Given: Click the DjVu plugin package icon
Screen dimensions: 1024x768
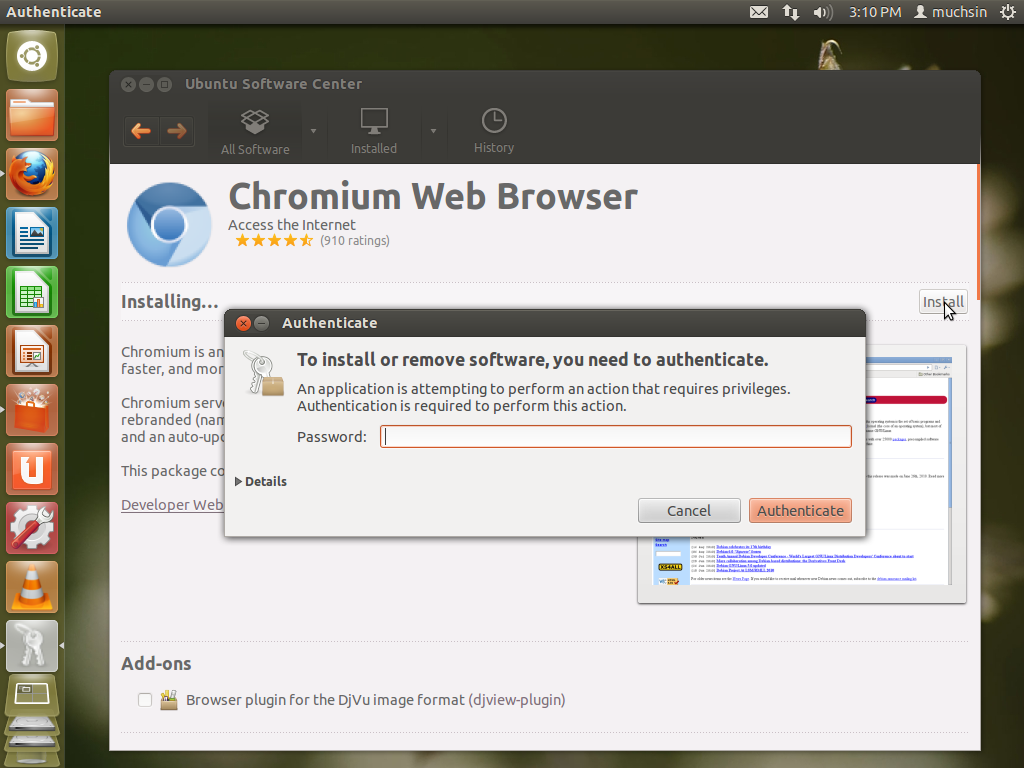Looking at the screenshot, I should [169, 700].
